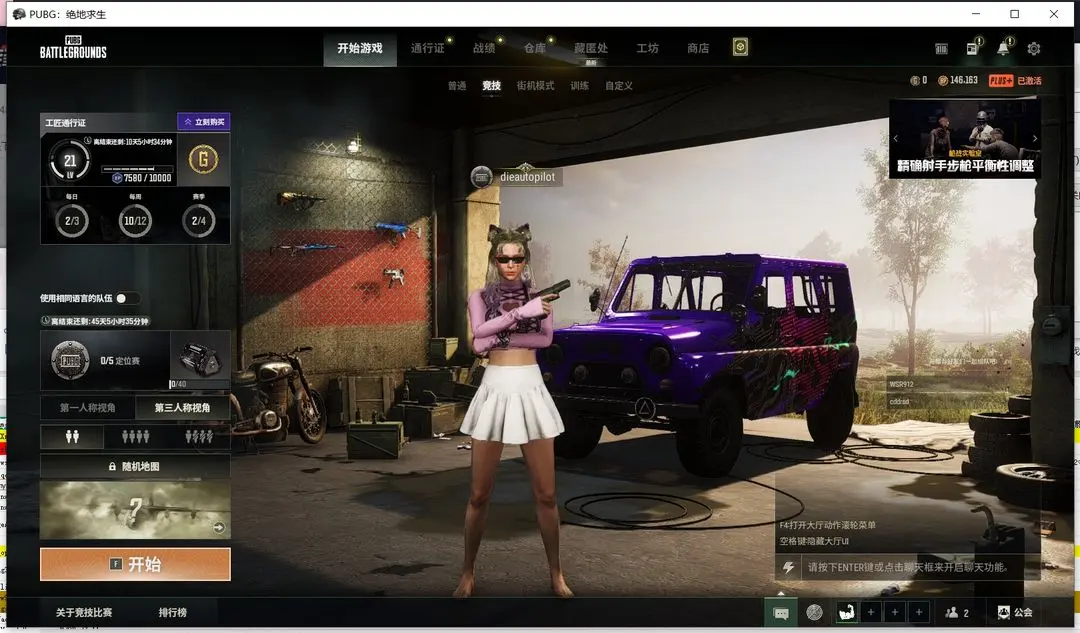Expand the chat panel with the small up arrow

tap(780, 593)
